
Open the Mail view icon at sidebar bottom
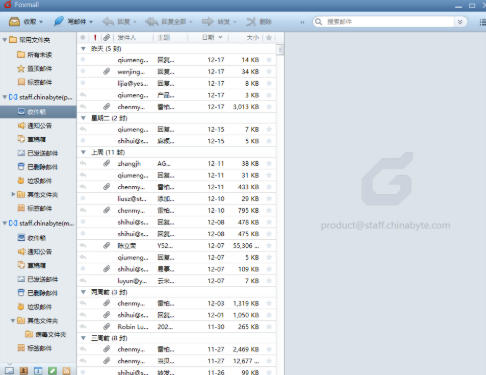tap(9, 371)
